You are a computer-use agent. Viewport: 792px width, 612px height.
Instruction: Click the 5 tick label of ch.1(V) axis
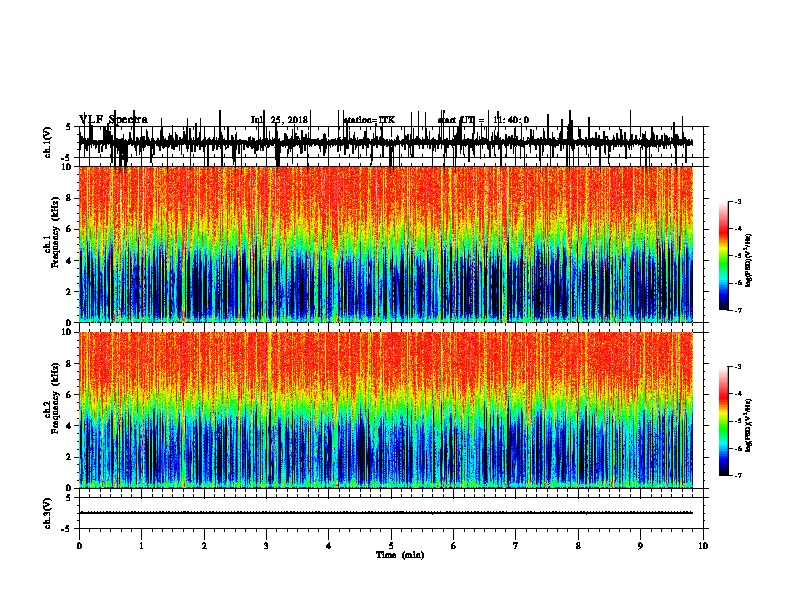68,128
